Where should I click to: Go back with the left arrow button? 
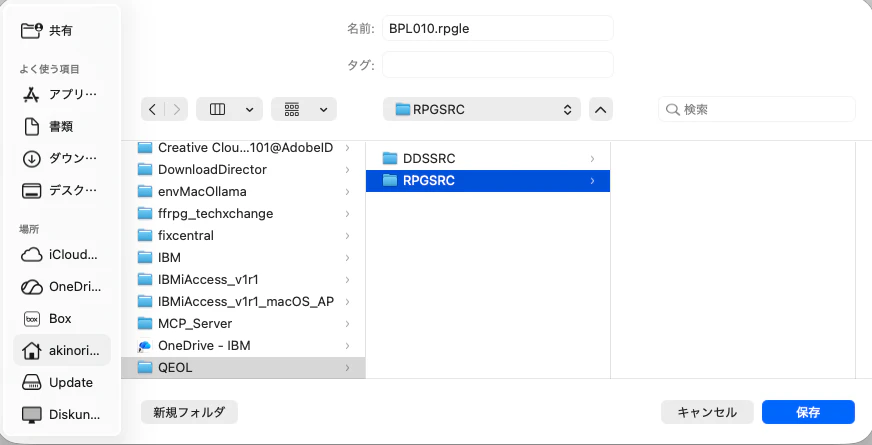pyautogui.click(x=152, y=109)
